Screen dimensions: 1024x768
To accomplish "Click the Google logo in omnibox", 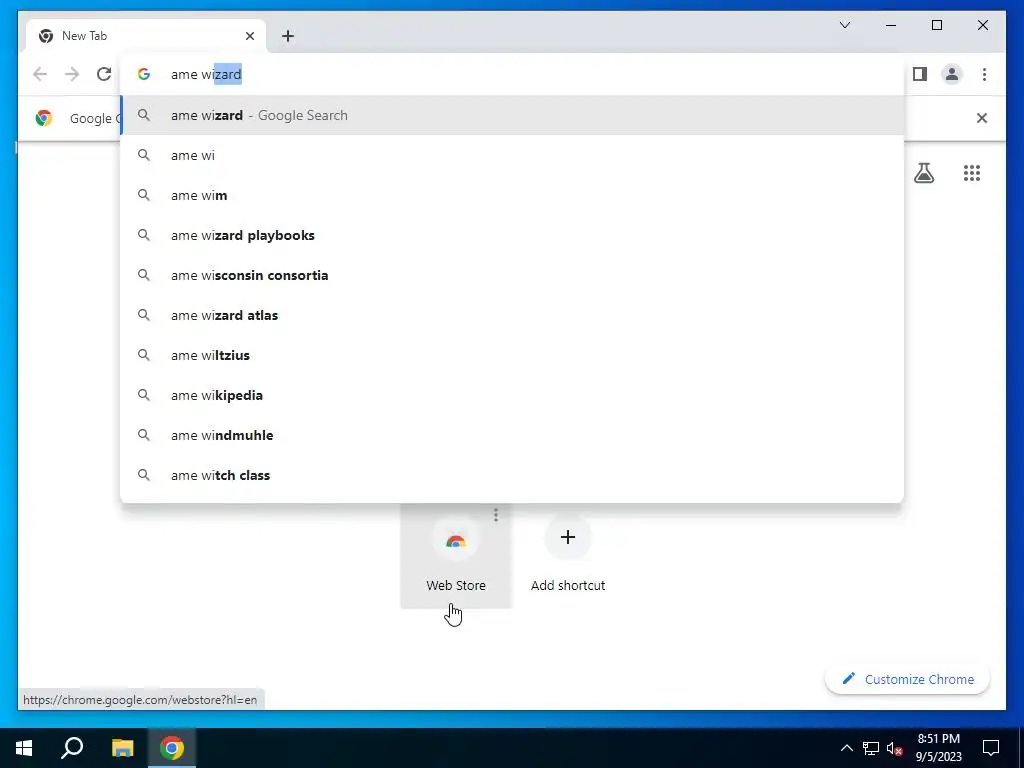I will coord(144,74).
